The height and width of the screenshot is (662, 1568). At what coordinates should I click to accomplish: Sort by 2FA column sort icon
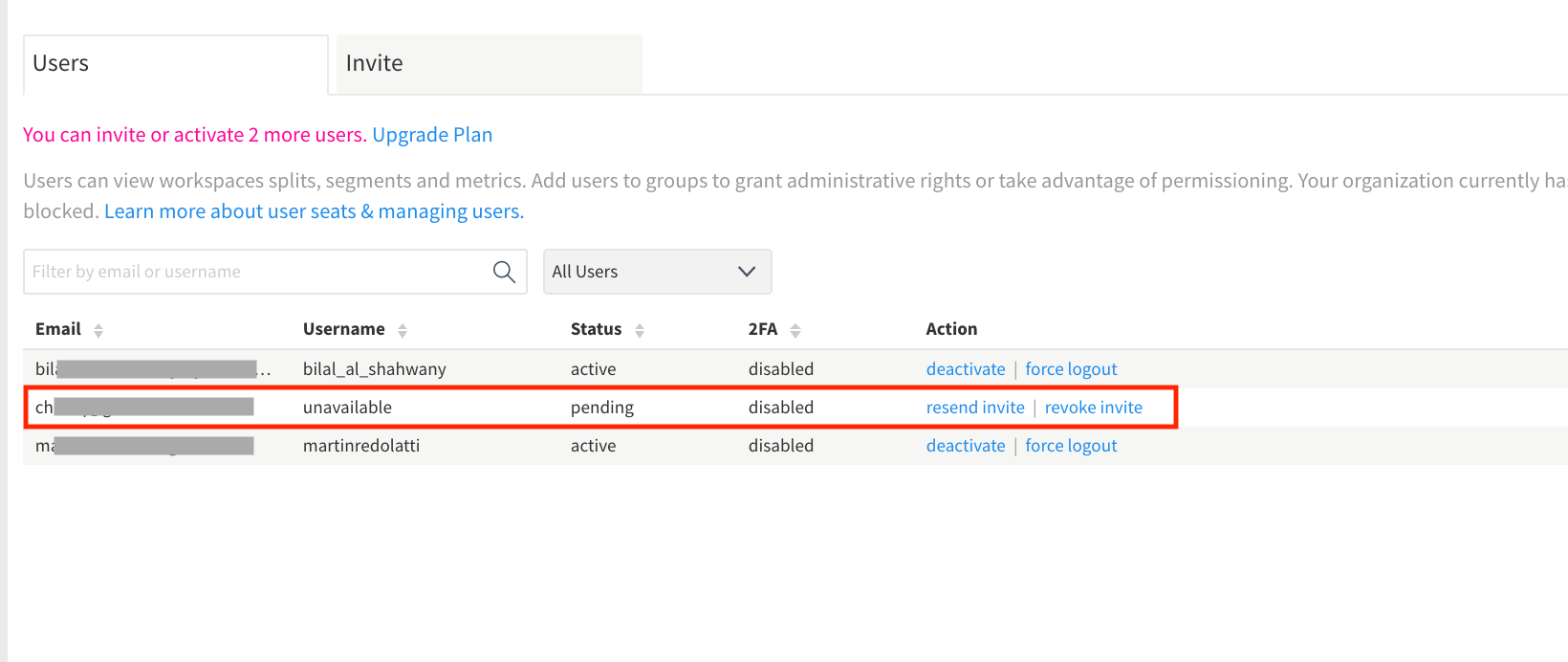pos(795,330)
